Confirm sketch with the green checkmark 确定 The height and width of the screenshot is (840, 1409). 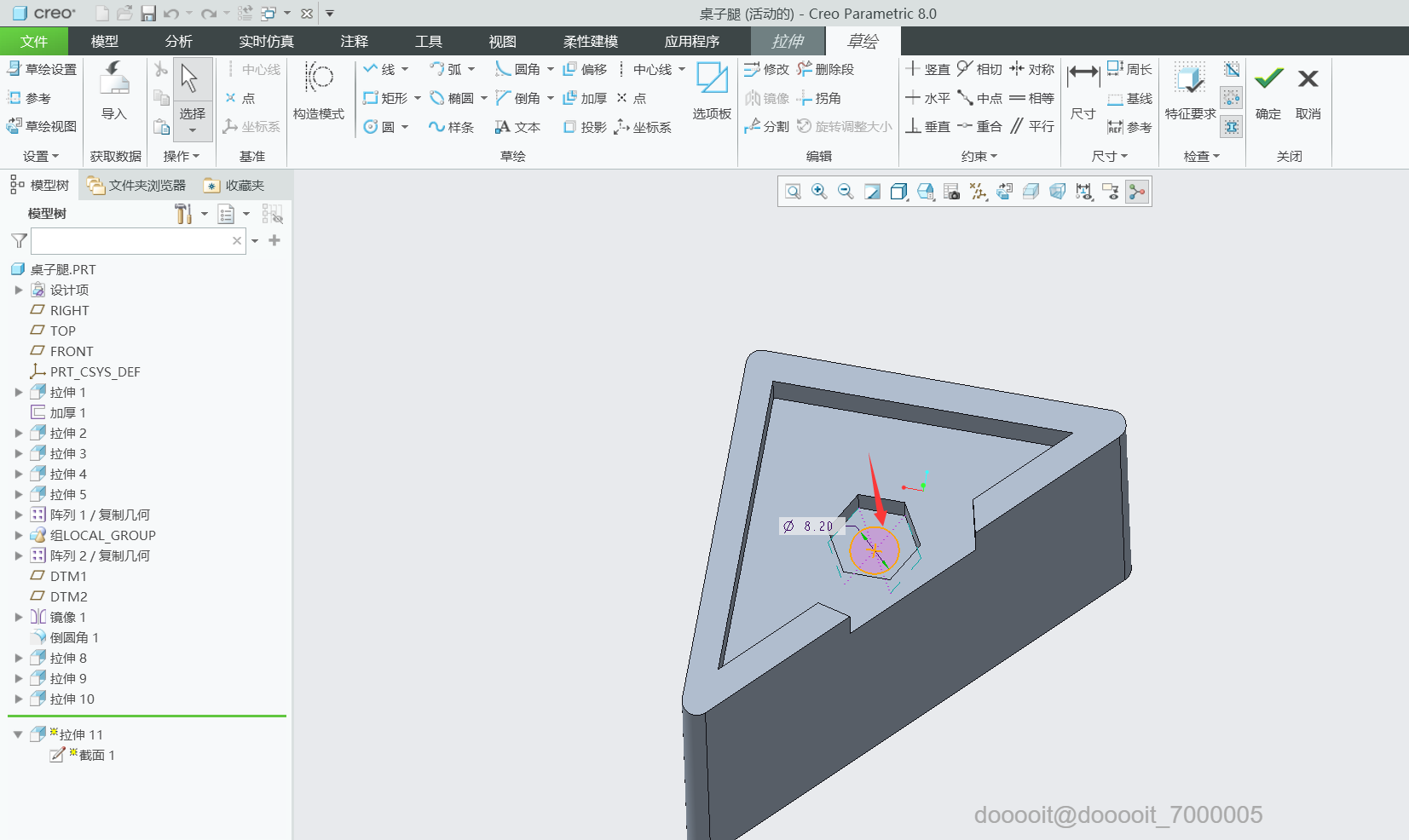1268,93
